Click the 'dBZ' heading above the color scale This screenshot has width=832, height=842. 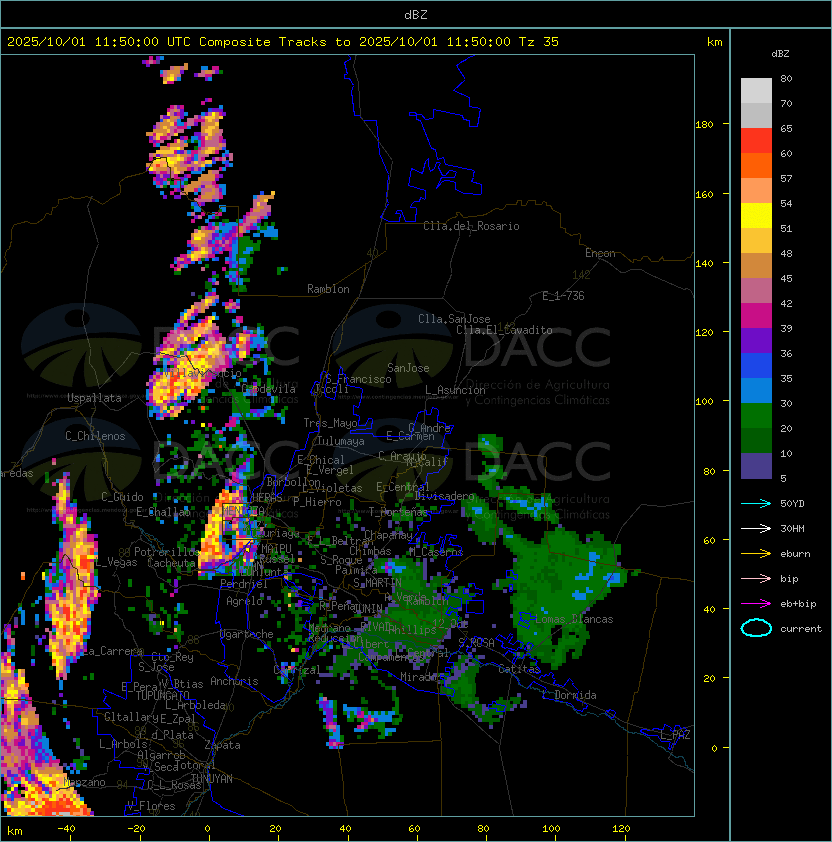780,54
